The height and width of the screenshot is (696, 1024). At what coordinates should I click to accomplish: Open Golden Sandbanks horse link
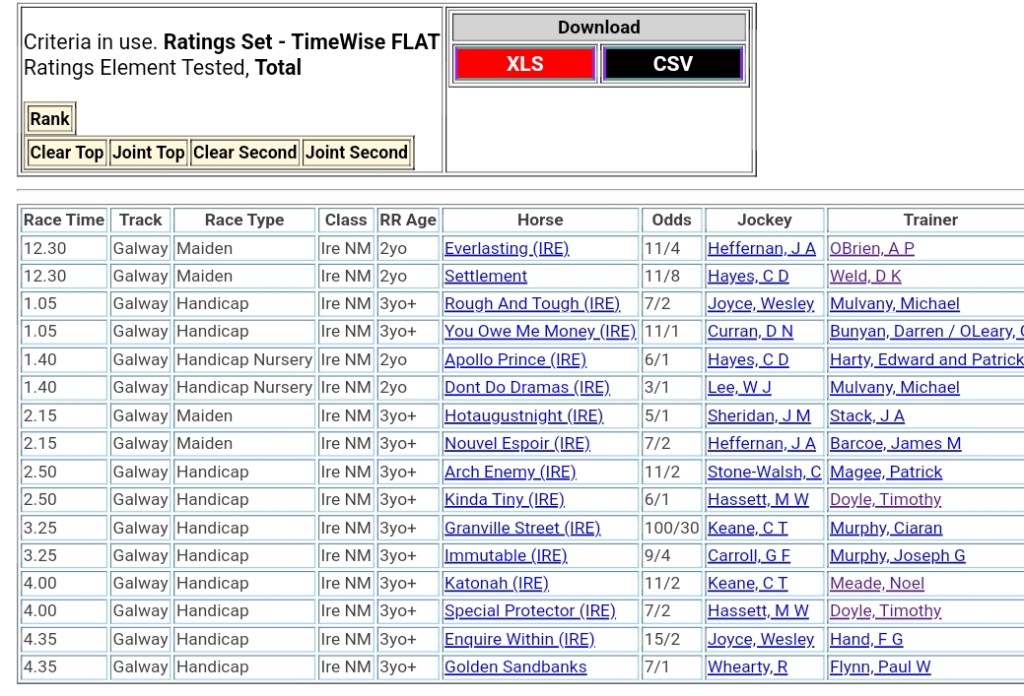coord(515,667)
